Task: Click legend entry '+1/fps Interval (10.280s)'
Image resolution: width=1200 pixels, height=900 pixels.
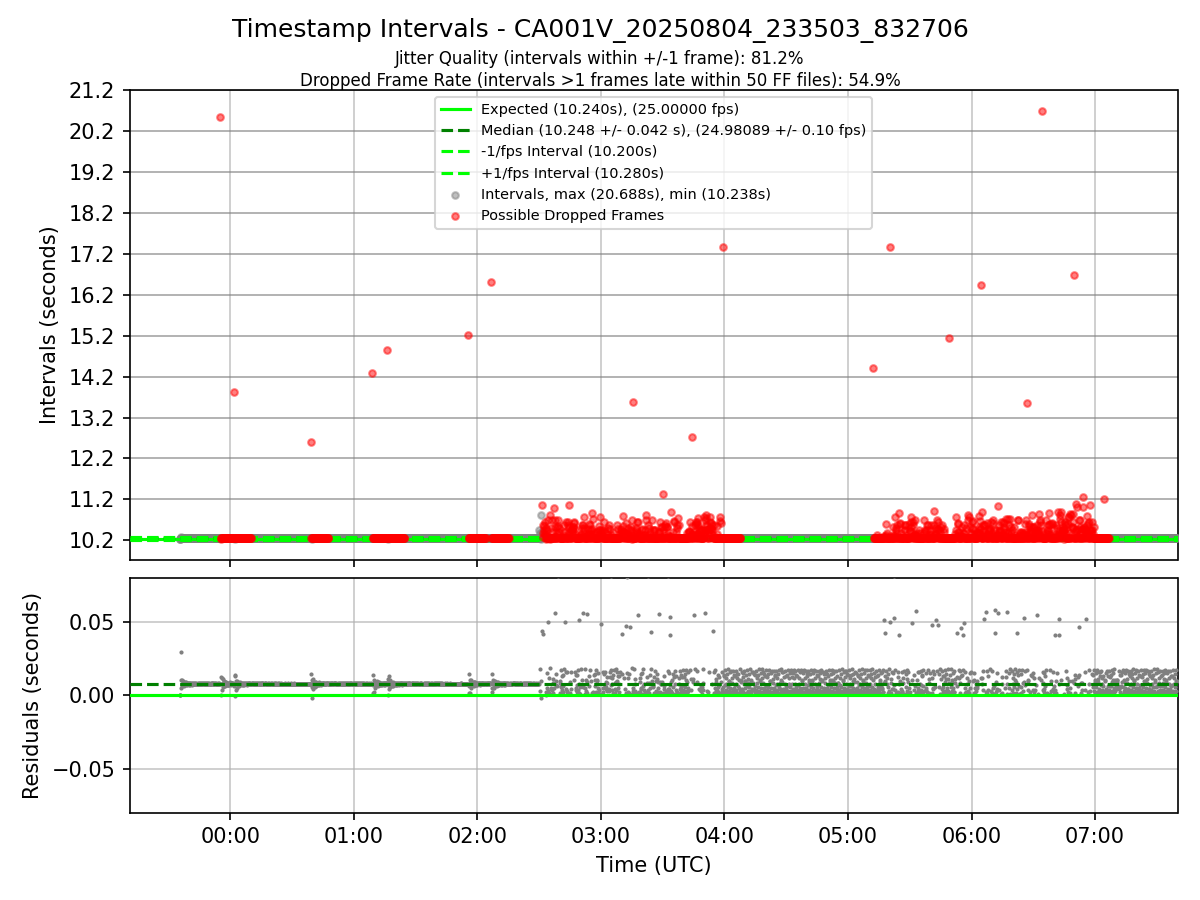Action: coord(571,173)
